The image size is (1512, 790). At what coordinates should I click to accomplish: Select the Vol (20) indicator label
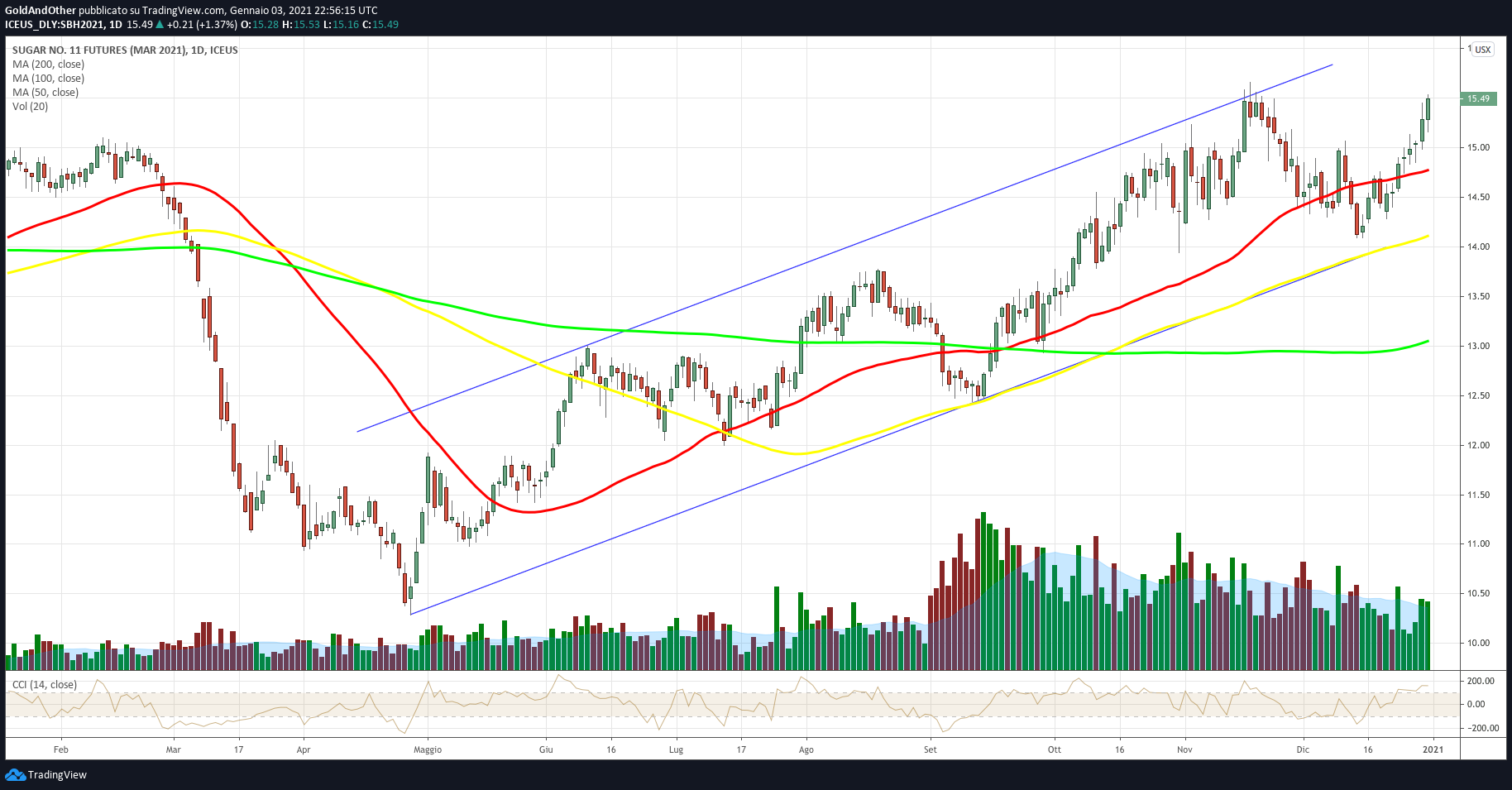tap(31, 107)
